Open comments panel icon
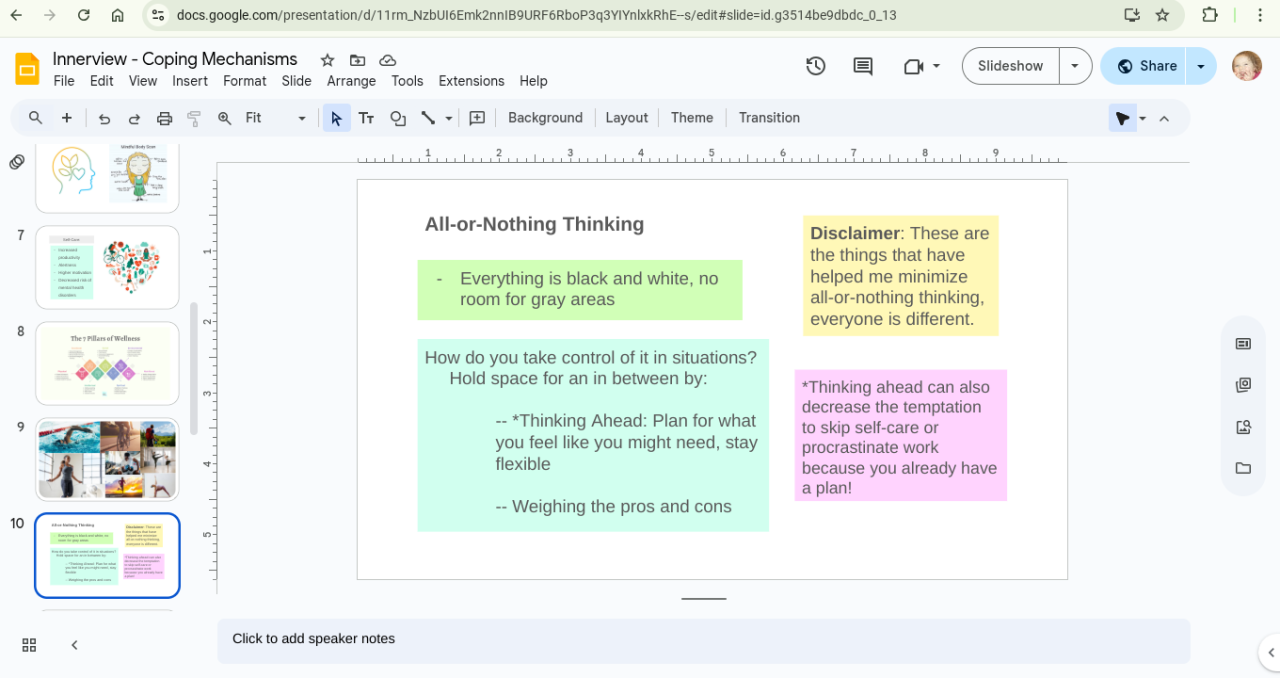This screenshot has height=678, width=1280. (x=863, y=66)
